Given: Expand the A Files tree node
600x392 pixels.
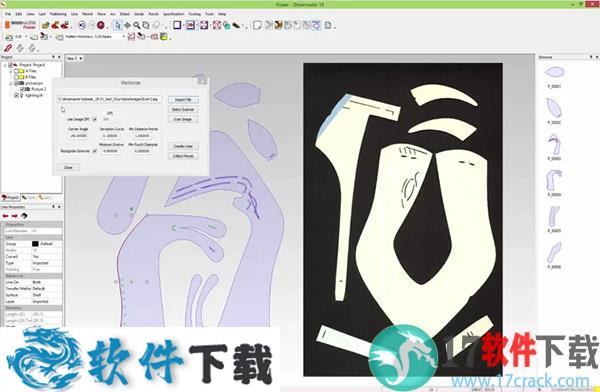Looking at the screenshot, I should [11, 71].
